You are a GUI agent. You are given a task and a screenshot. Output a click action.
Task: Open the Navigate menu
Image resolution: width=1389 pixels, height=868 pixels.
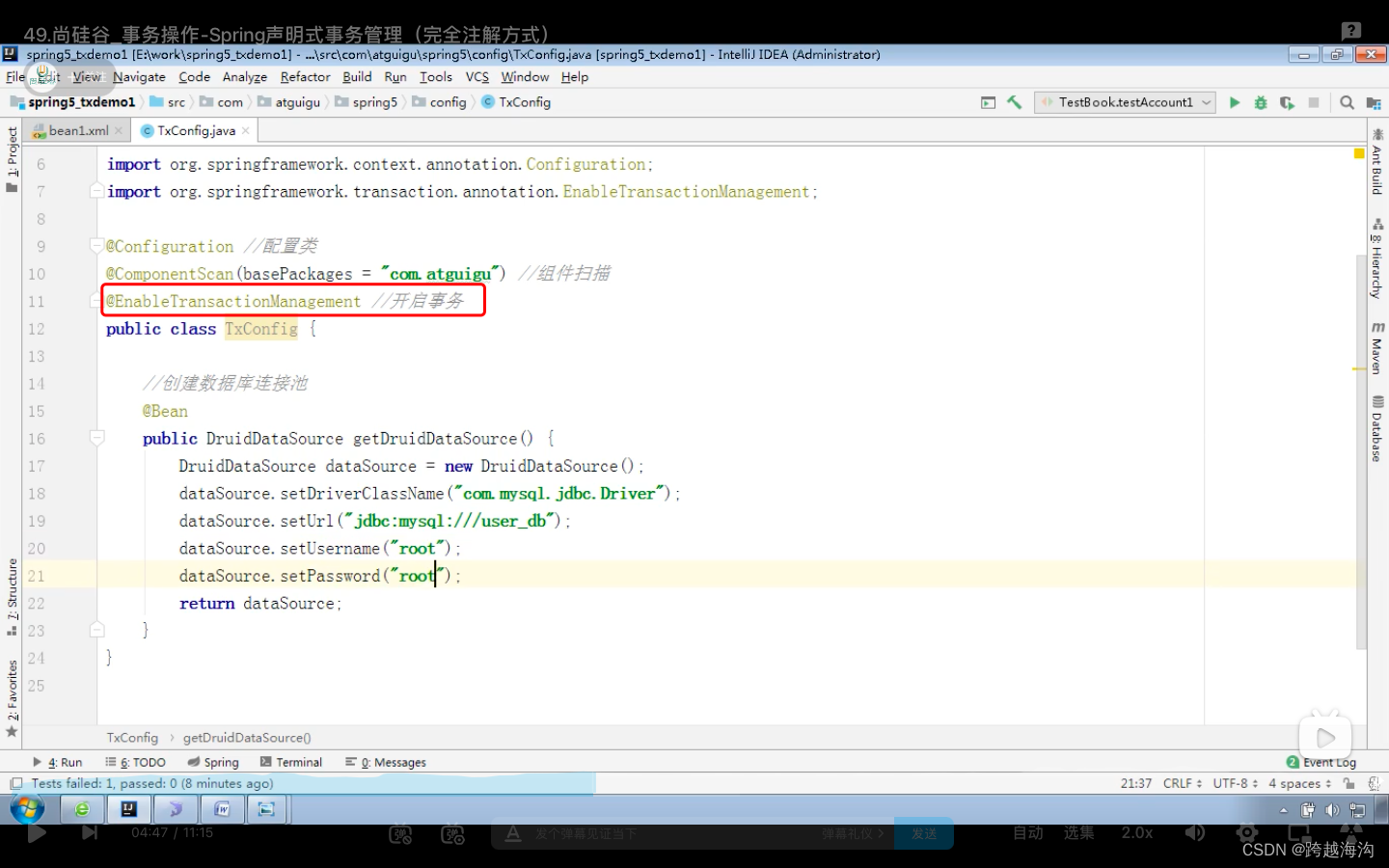pos(139,77)
